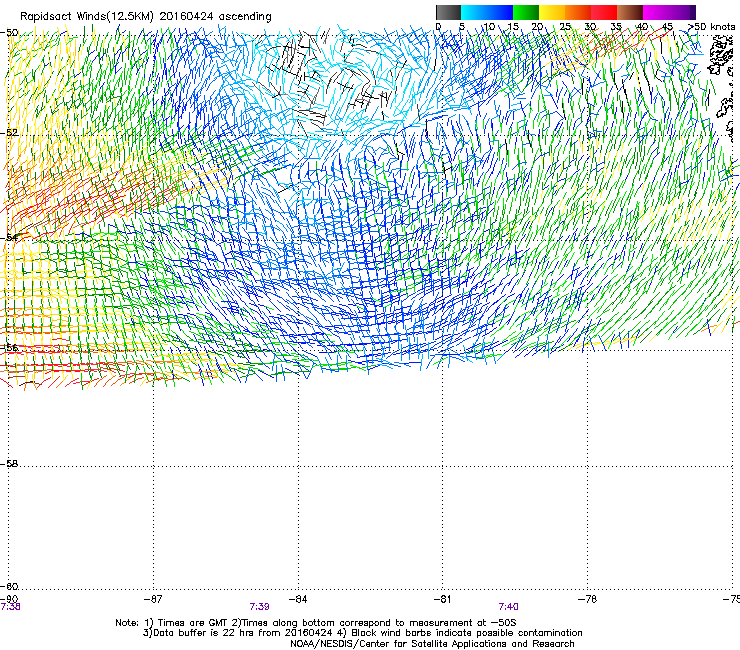Click the 'Rapidscat Winds(12.5KM) 20160424 ascending' title
This screenshot has width=740, height=650.
[146, 17]
